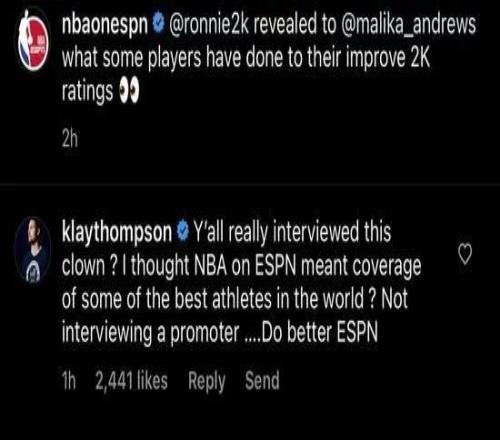Select the 'Do better ESPN' comment text
Viewport: 500px width, 440px height.
319,332
